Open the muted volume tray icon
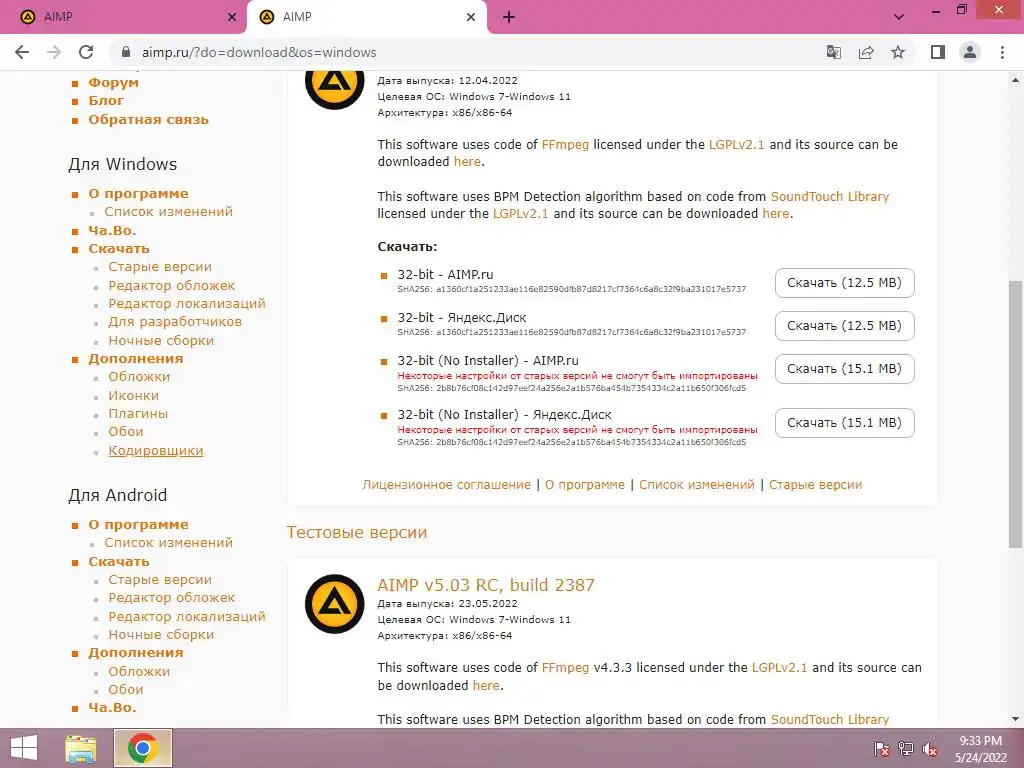The height and width of the screenshot is (768, 1024). click(930, 749)
